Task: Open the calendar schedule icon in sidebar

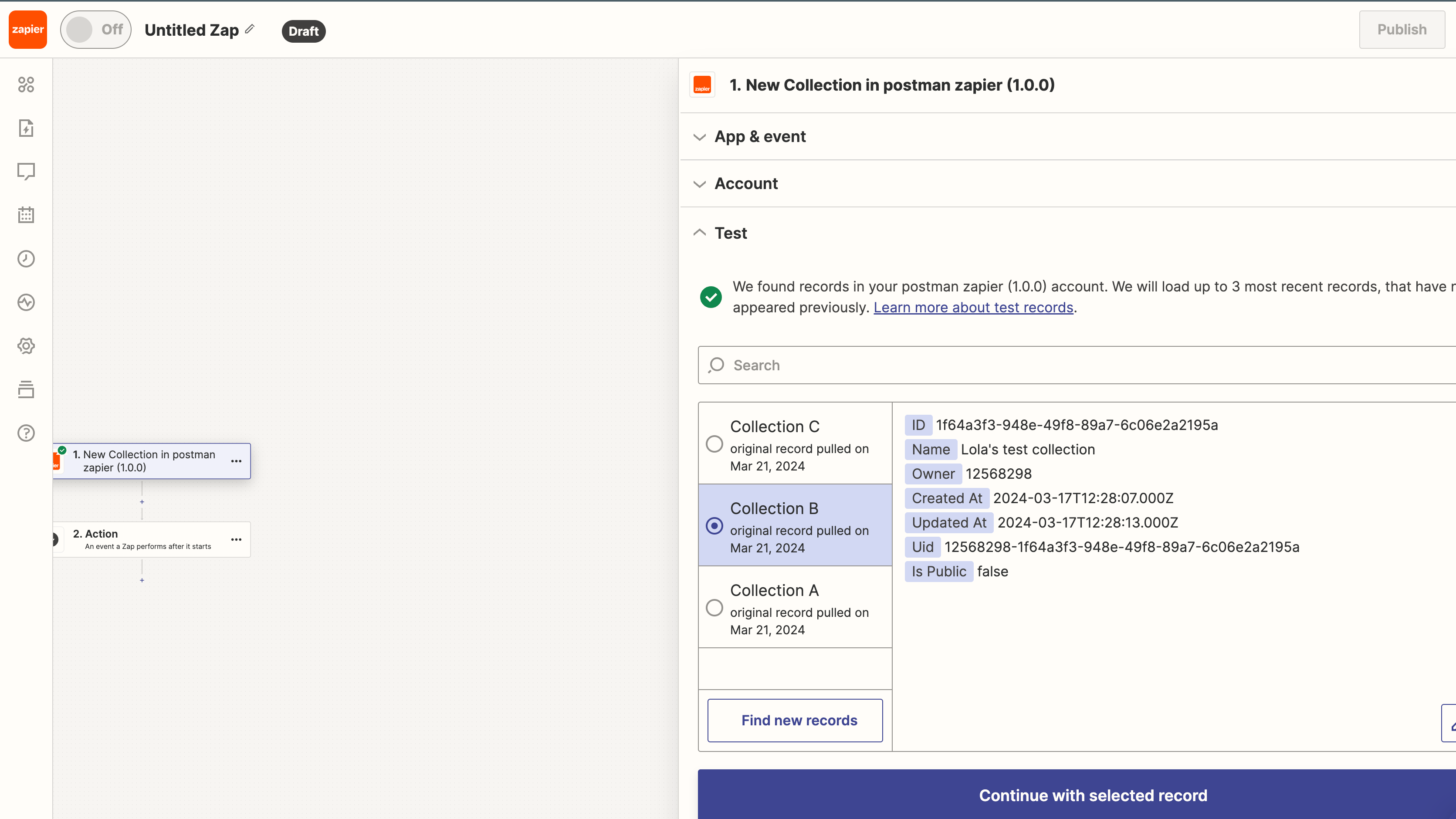Action: 26,215
